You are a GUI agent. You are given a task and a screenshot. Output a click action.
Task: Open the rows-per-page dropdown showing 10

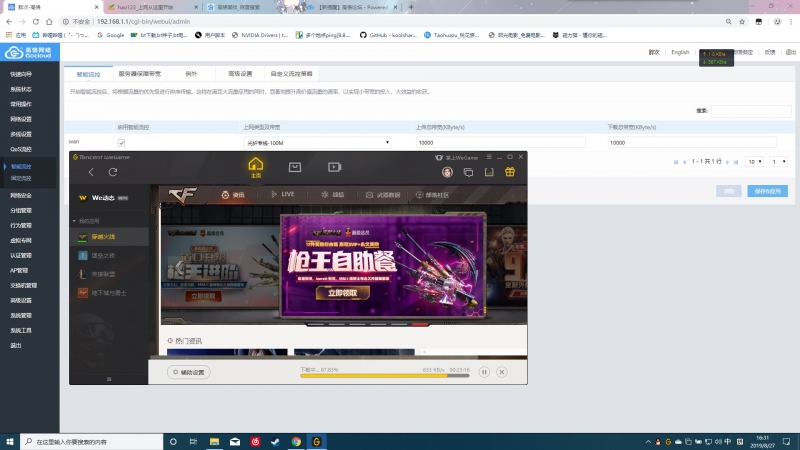755,162
